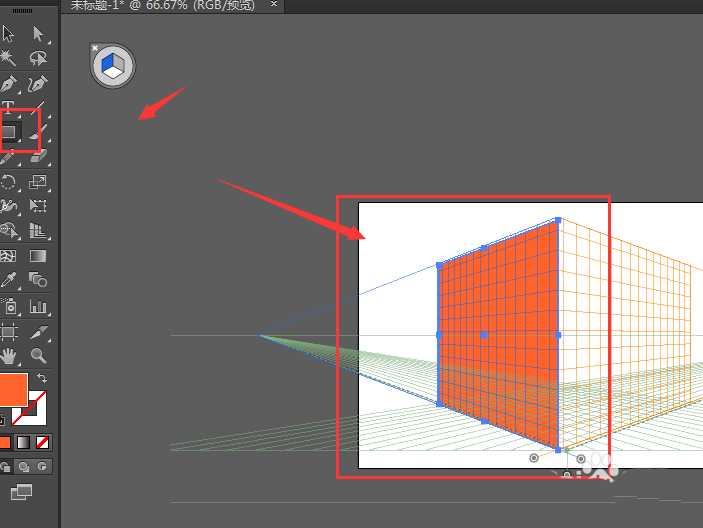Activate ground plane in plane switching widget
The width and height of the screenshot is (703, 528).
pyautogui.click(x=115, y=72)
